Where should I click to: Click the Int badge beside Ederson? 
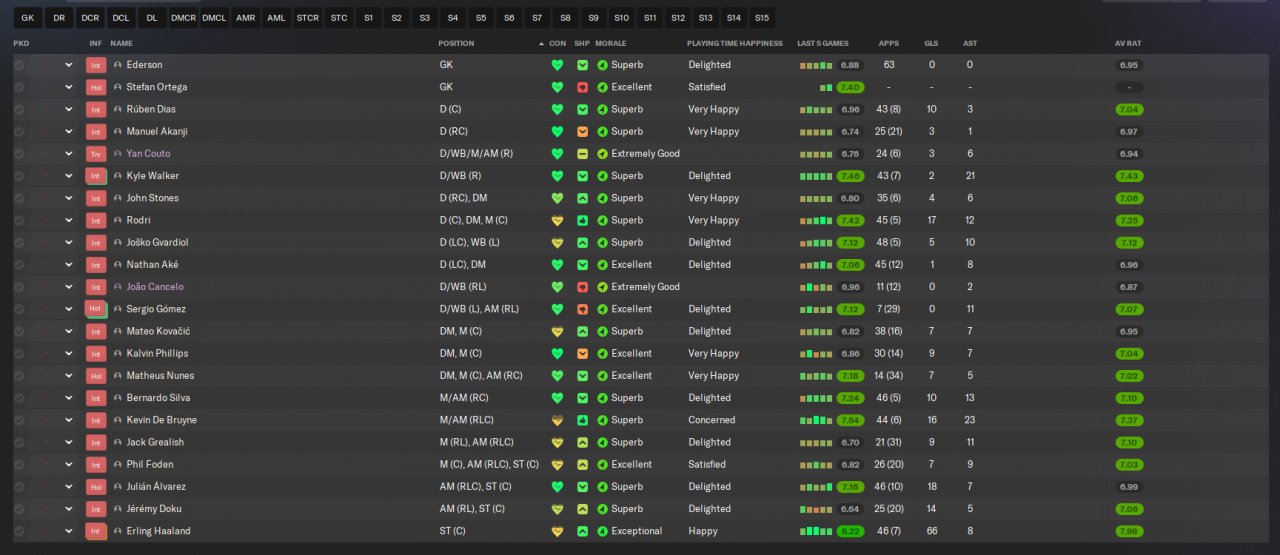(96, 65)
